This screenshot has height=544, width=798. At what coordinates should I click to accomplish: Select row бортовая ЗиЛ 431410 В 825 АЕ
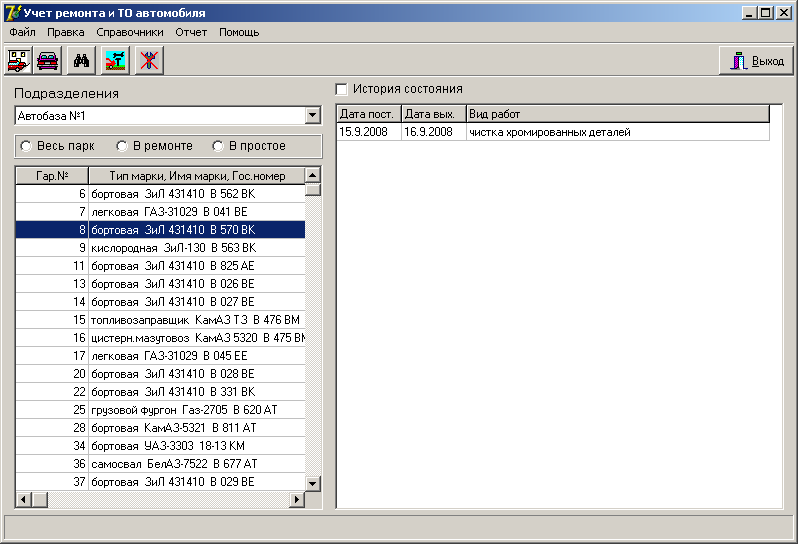(x=160, y=266)
